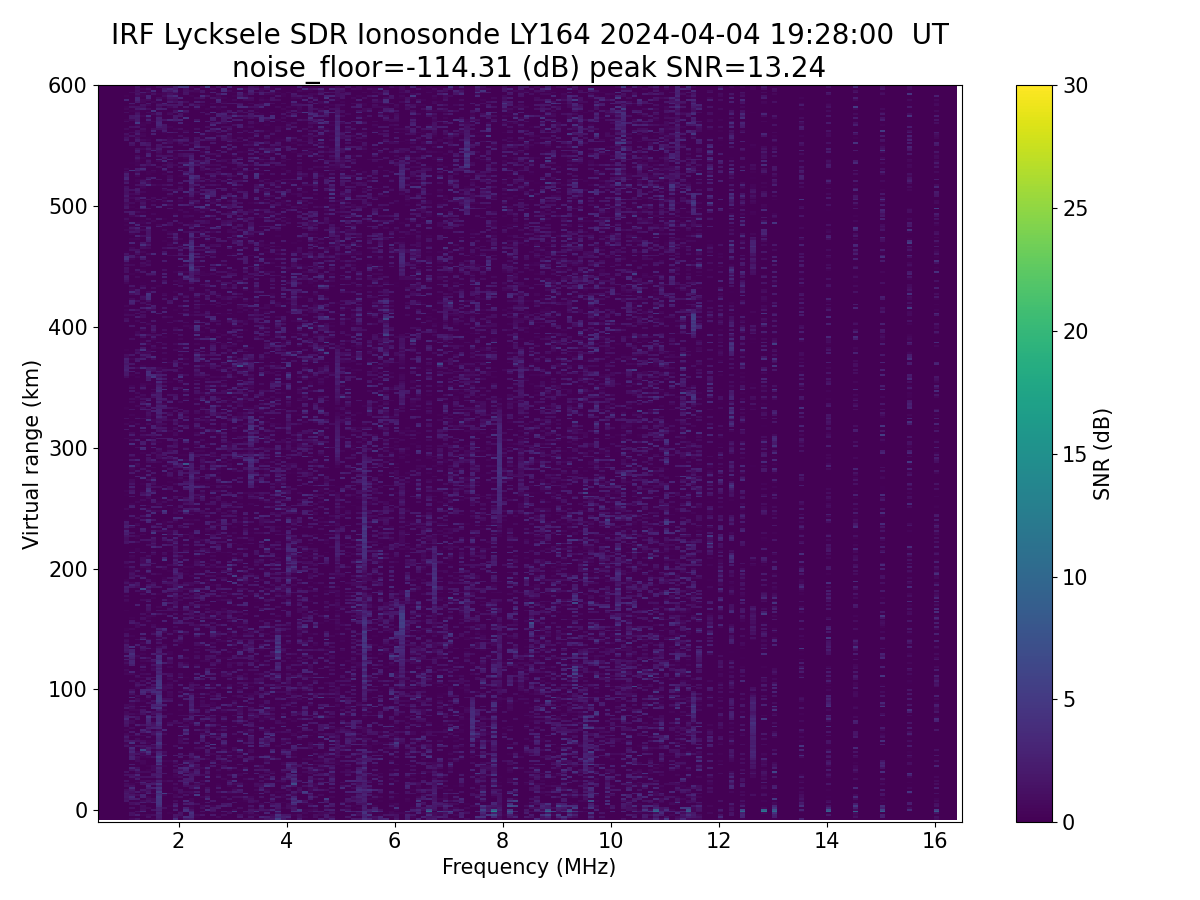Viewport: 1200px width, 900px height.
Task: Click the 2 MHz tick on frequency axis
Action: 178,840
